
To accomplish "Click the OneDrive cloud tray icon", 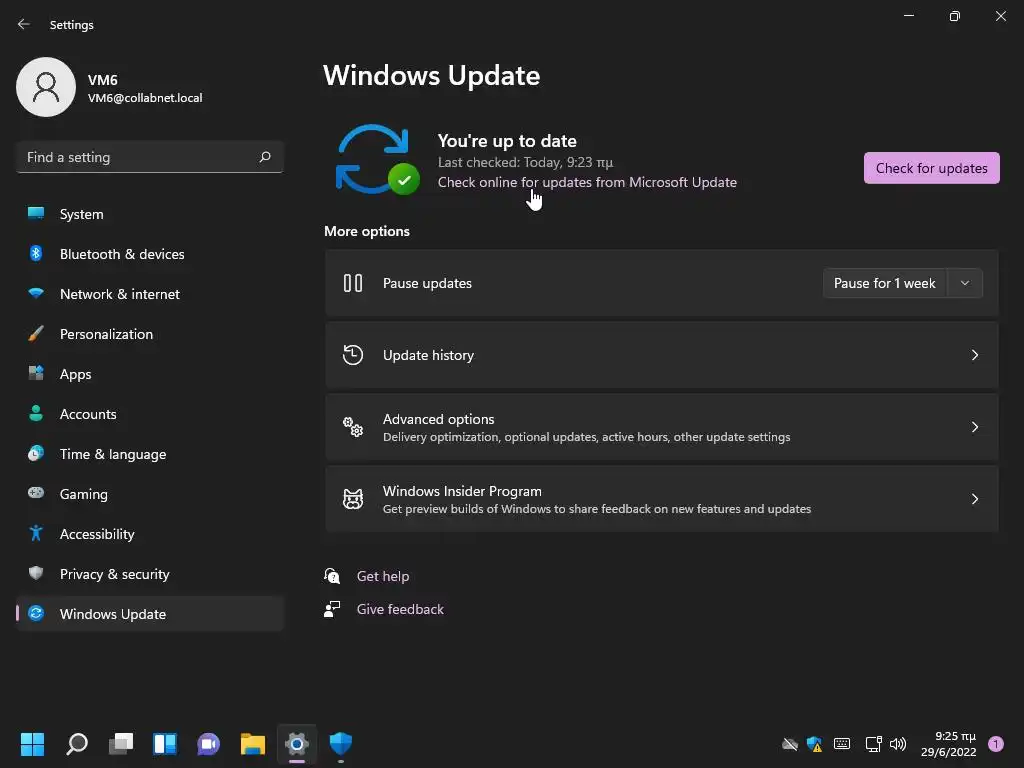I will (790, 744).
